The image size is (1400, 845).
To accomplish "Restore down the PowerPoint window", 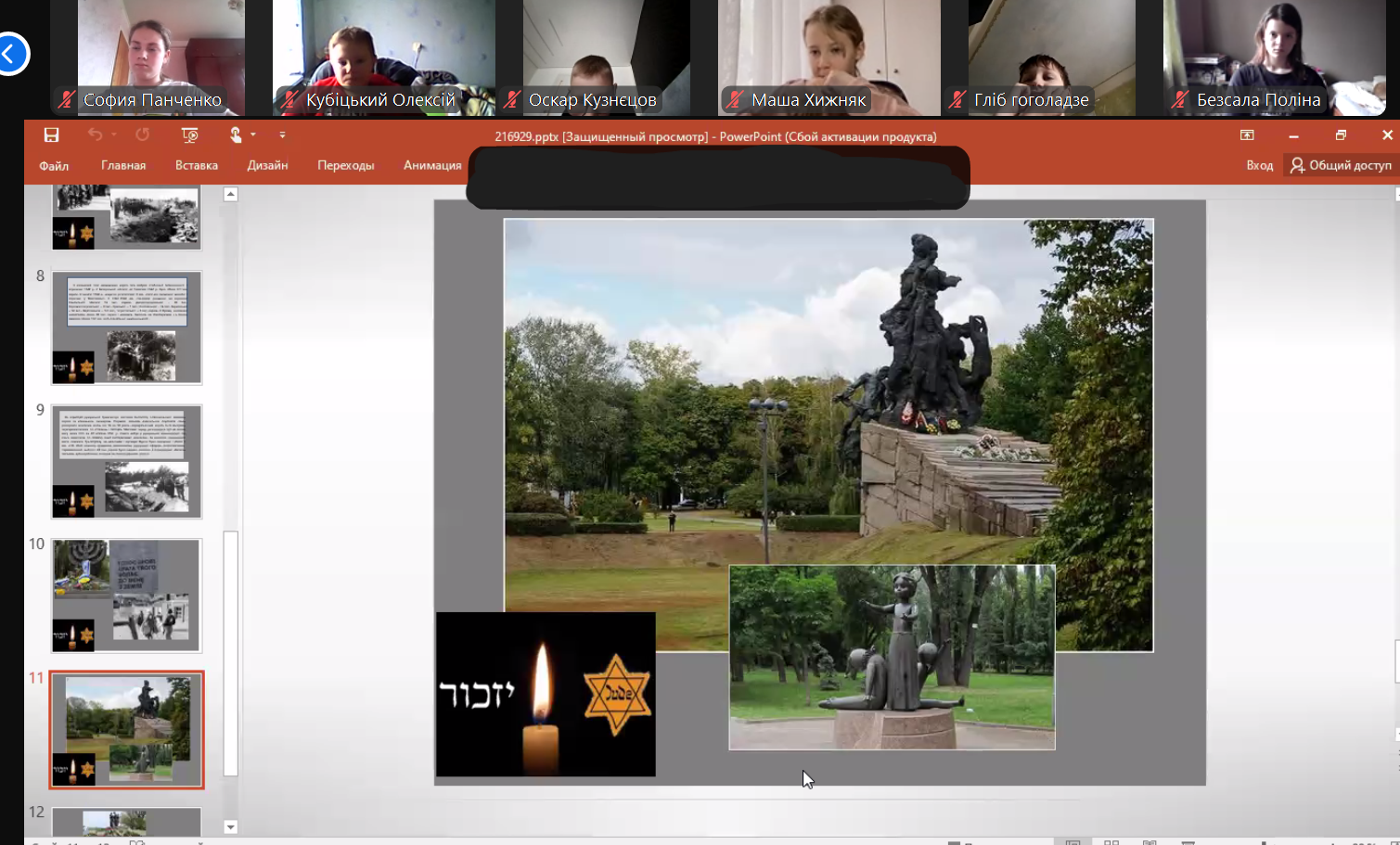I will 1341,135.
